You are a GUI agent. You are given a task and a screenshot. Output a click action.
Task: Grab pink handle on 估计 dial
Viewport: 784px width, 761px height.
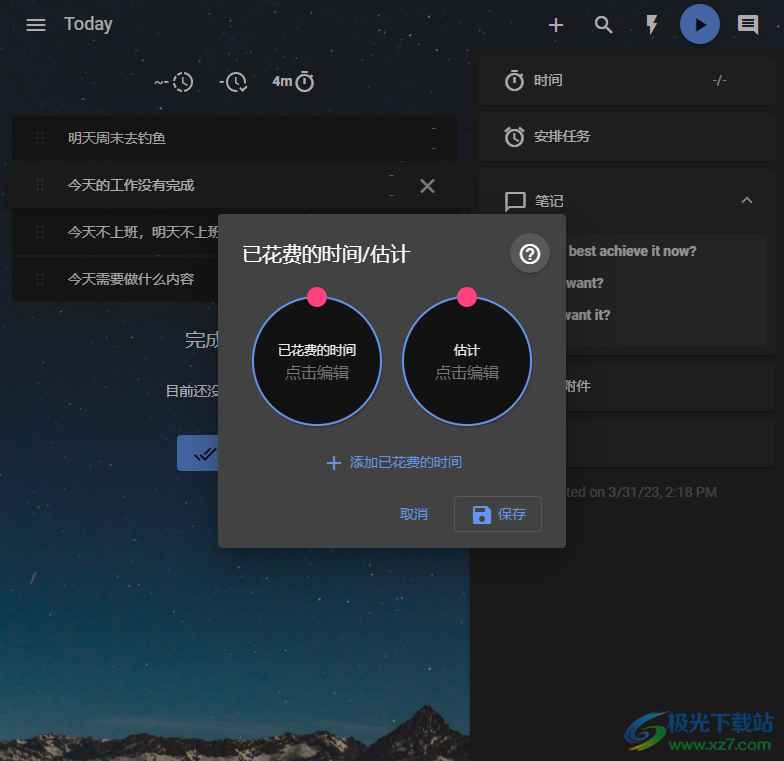coord(467,297)
